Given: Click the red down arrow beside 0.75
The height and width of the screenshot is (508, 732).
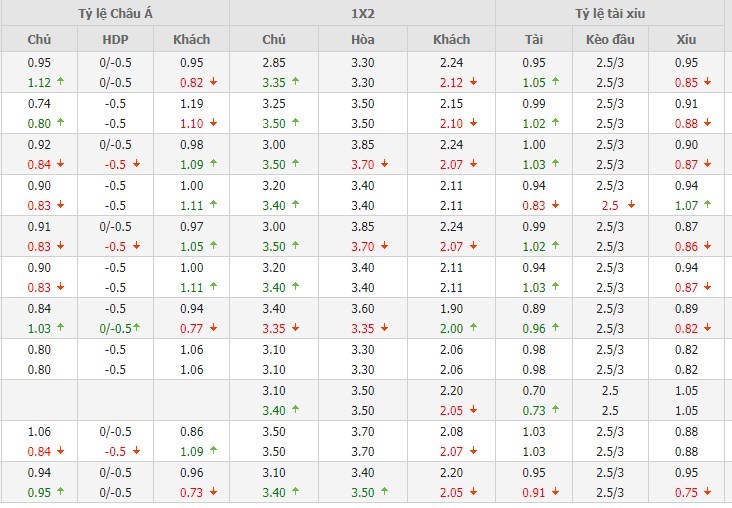Looking at the screenshot, I should pyautogui.click(x=707, y=492).
